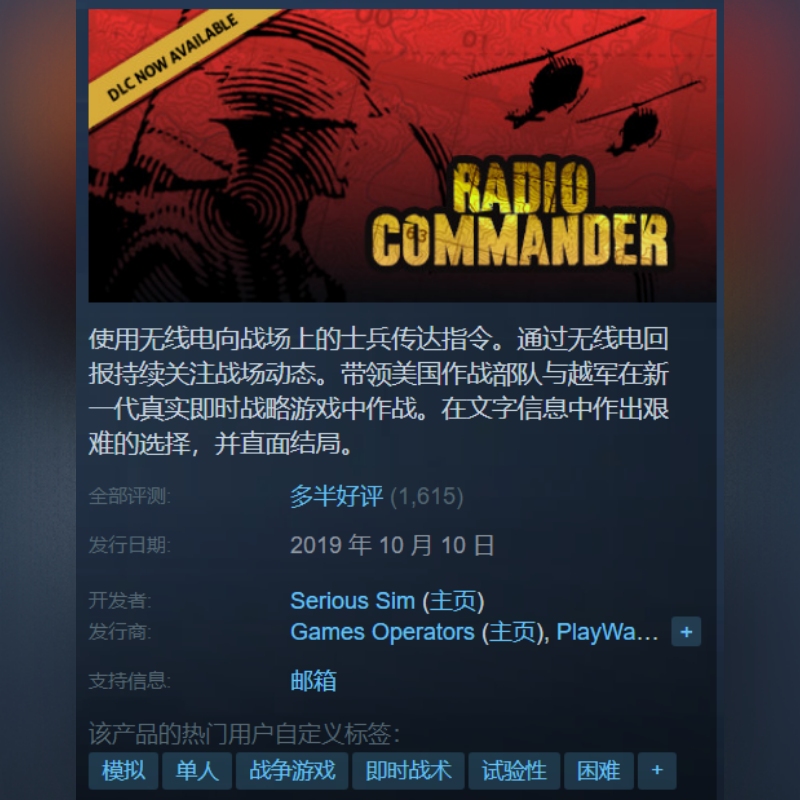Open the 单人 tag

click(x=197, y=770)
